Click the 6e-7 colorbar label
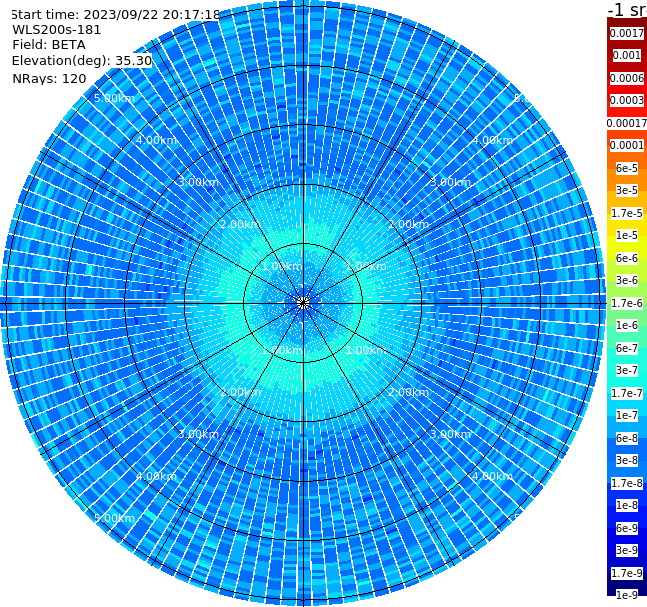This screenshot has height=607, width=647. pos(627,348)
